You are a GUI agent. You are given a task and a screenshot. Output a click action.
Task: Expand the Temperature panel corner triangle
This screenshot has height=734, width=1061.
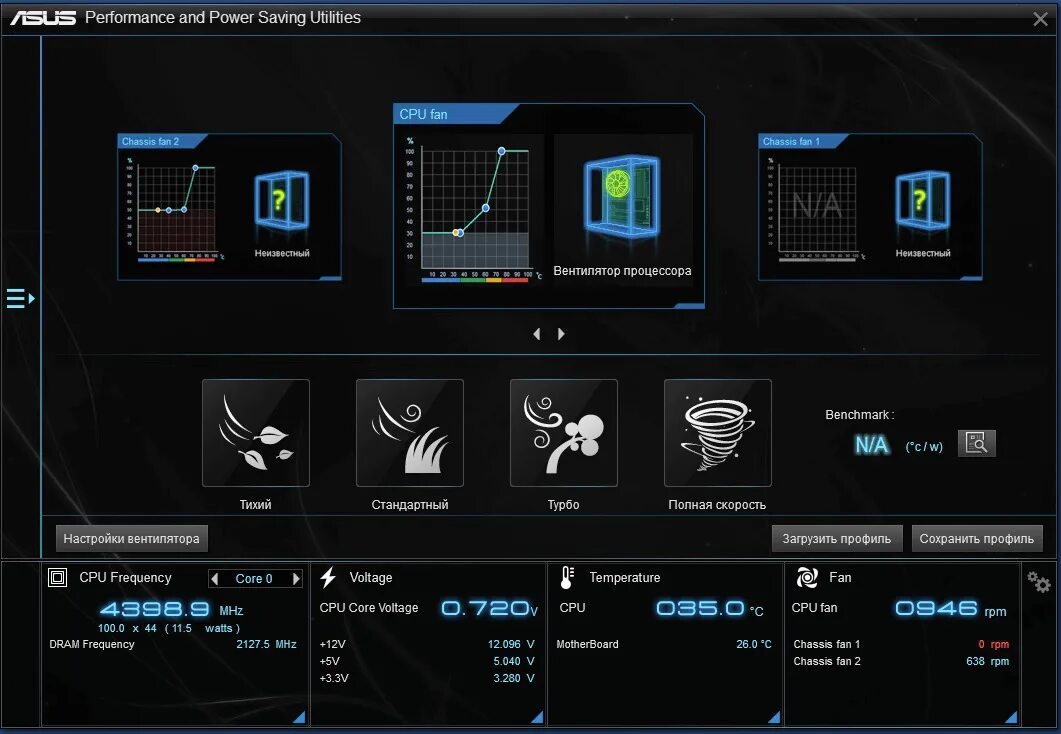[774, 717]
